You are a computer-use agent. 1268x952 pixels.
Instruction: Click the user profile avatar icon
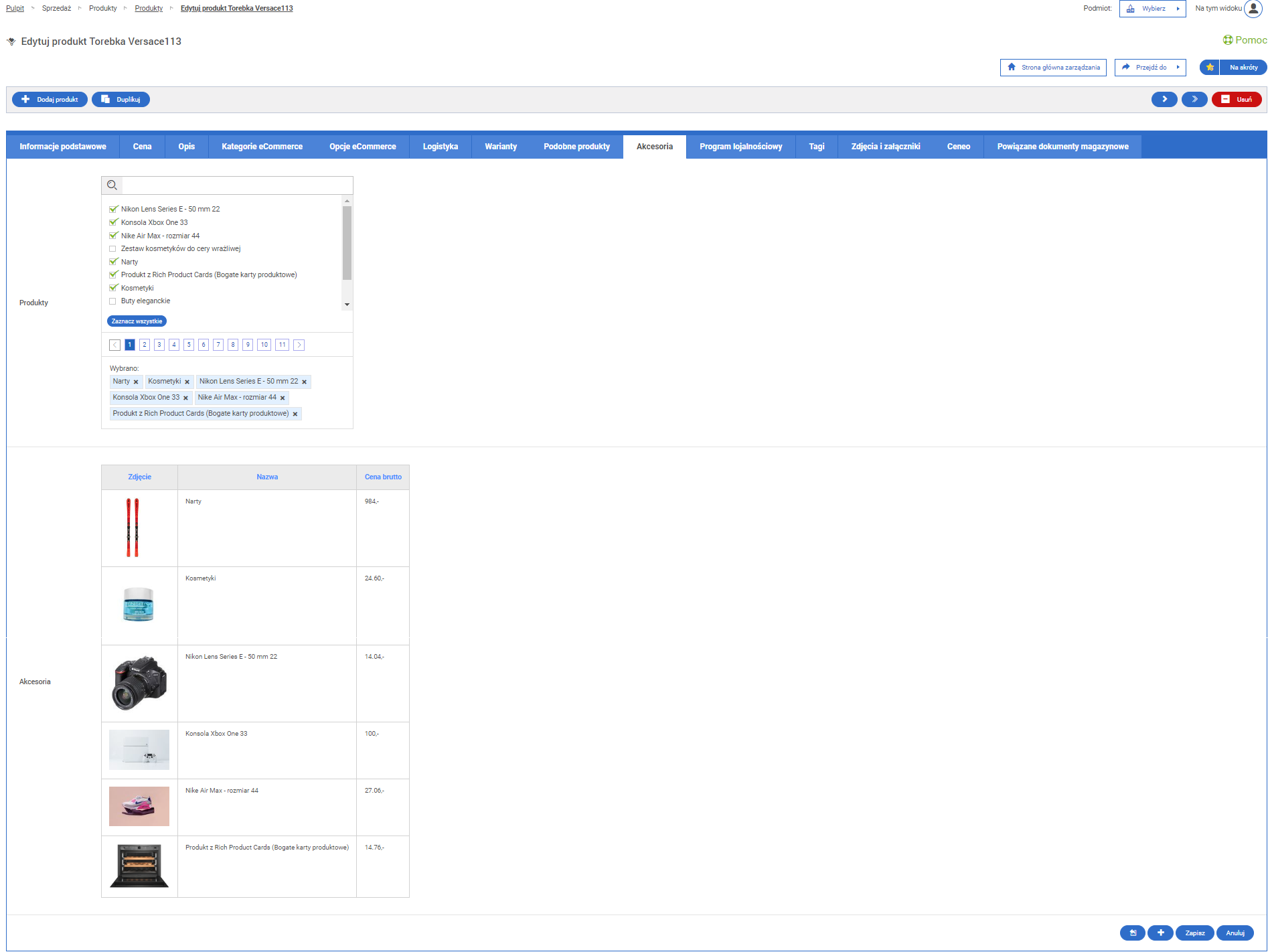[1253, 9]
